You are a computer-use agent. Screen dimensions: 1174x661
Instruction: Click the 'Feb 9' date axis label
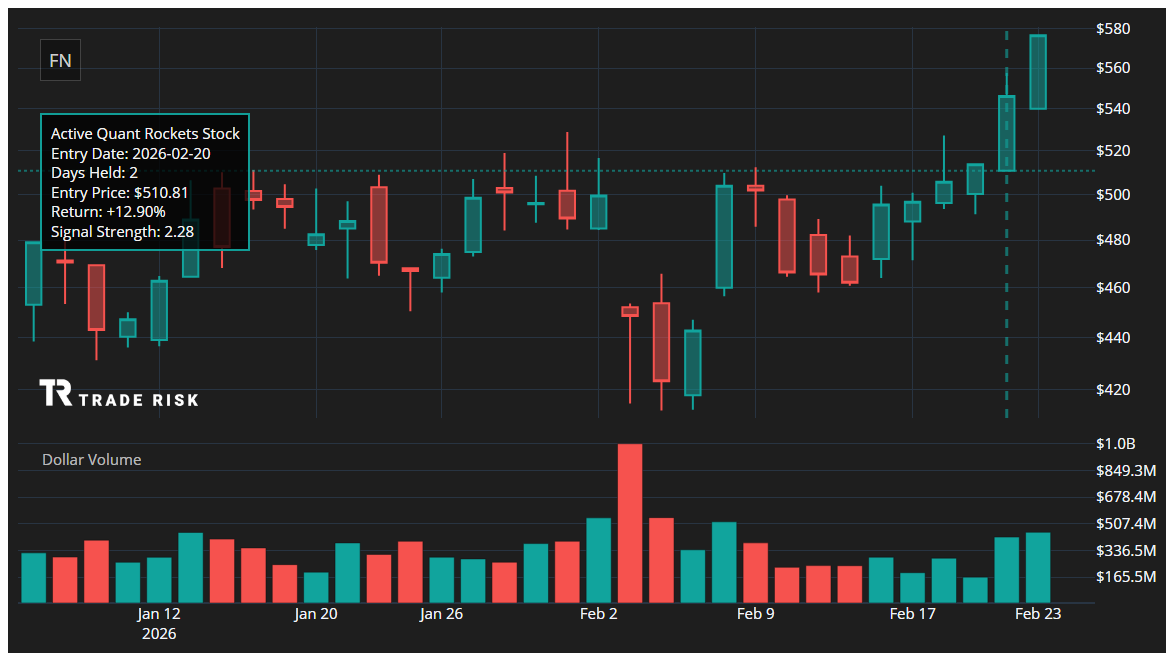[755, 614]
